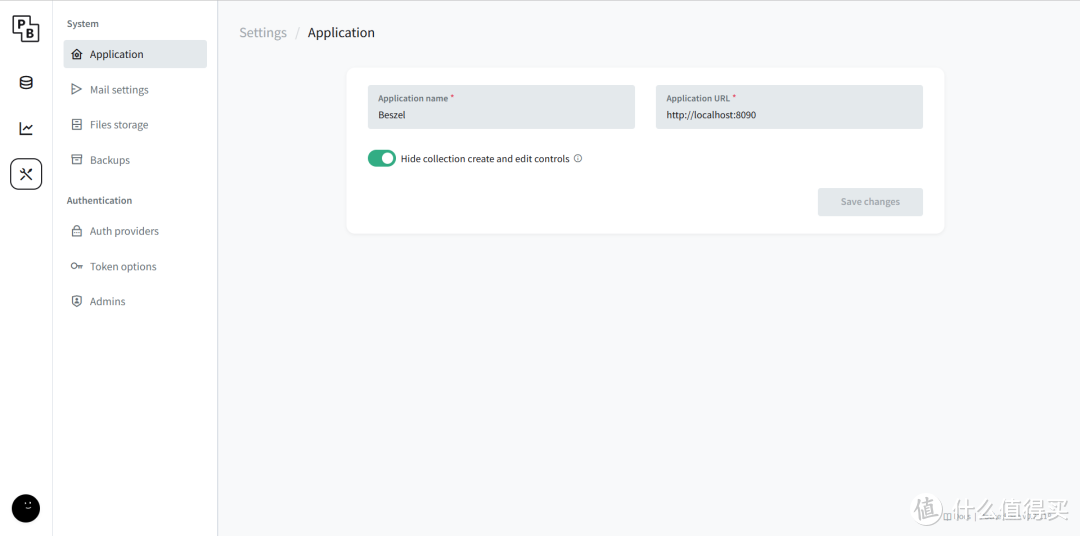This screenshot has height=536, width=1080.
Task: Go to Mail settings
Action: (119, 90)
